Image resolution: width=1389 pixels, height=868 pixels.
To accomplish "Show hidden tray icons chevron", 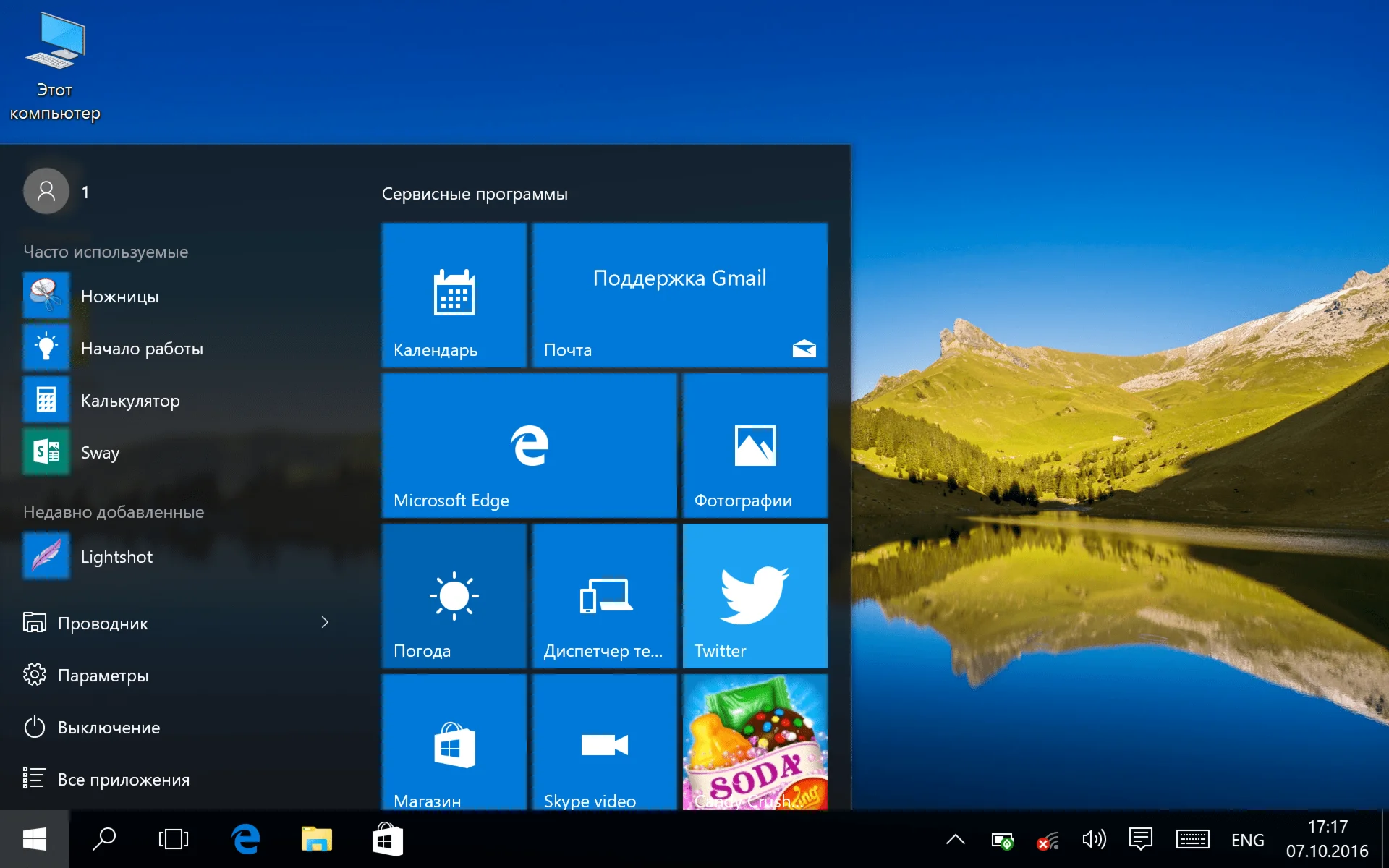I will click(x=955, y=840).
